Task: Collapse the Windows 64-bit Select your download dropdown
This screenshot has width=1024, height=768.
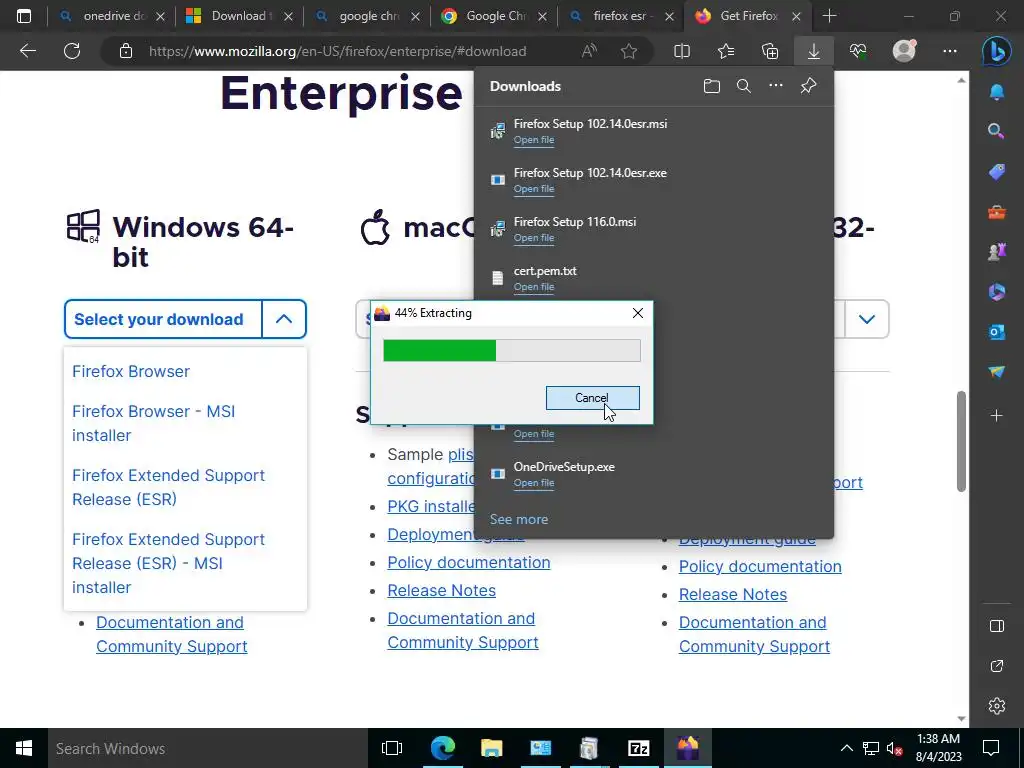Action: [284, 319]
